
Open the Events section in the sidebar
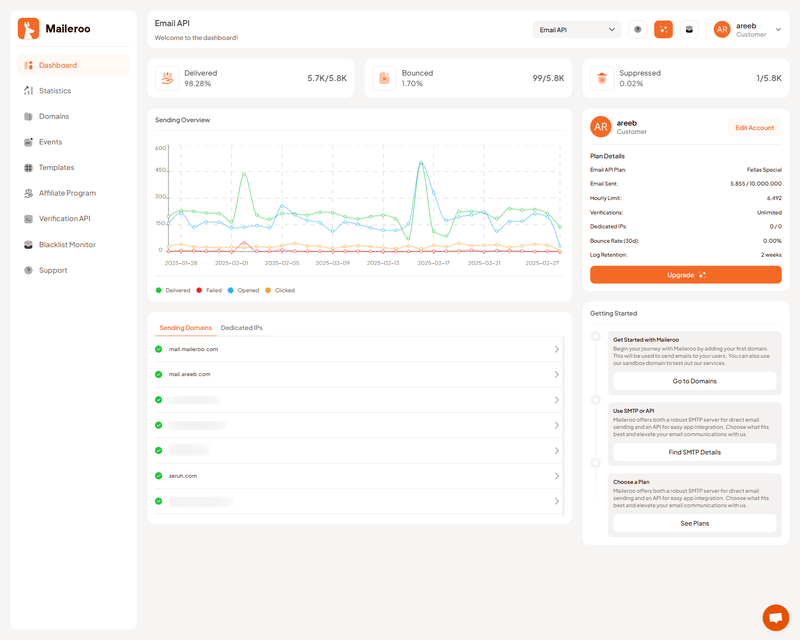pos(50,142)
